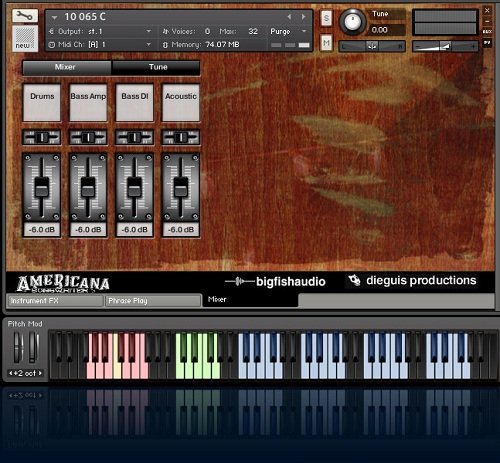Click the Bass Amp volume fader handle
The width and height of the screenshot is (500, 463).
(88, 188)
